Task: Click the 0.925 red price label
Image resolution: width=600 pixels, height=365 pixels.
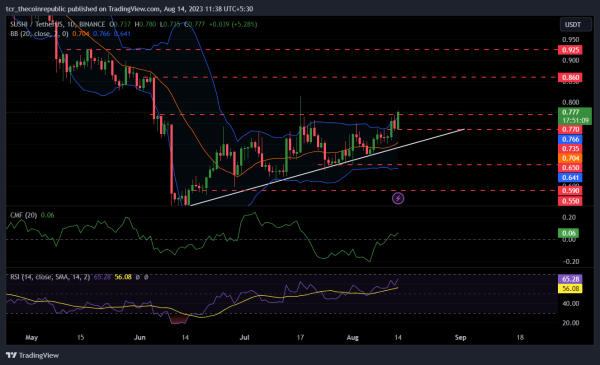Action: click(570, 50)
